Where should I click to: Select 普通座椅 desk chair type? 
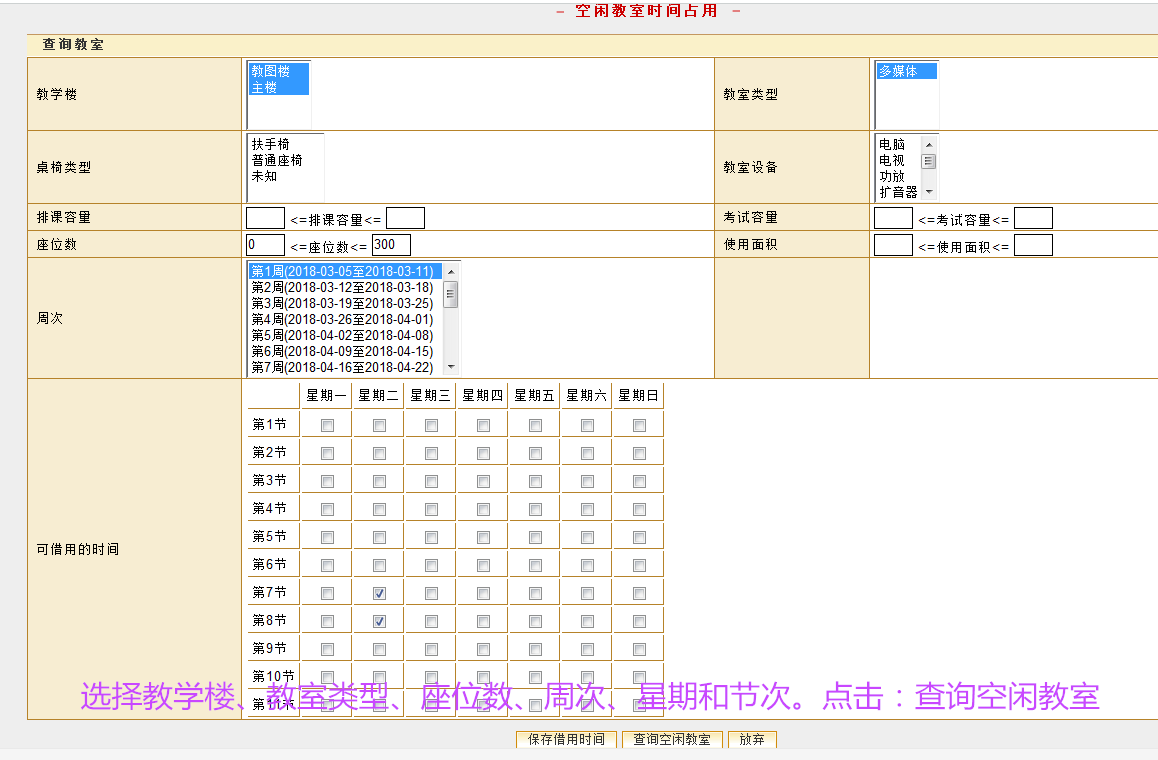click(277, 160)
